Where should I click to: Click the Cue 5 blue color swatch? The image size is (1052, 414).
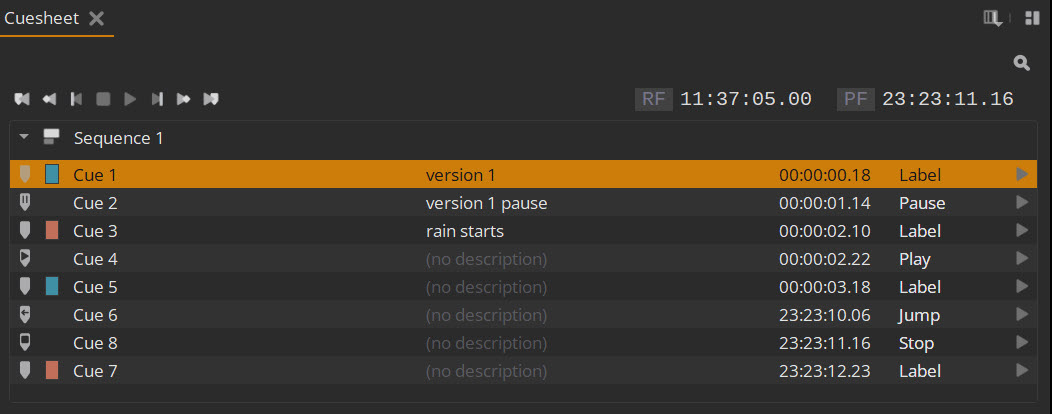(x=52, y=287)
